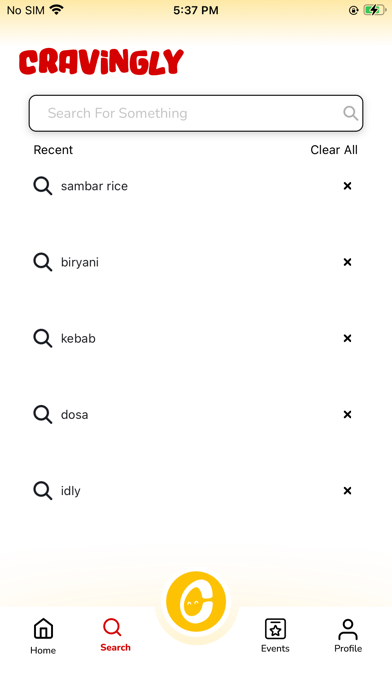Switch to the Profile tab
The image size is (392, 696).
[x=348, y=636]
